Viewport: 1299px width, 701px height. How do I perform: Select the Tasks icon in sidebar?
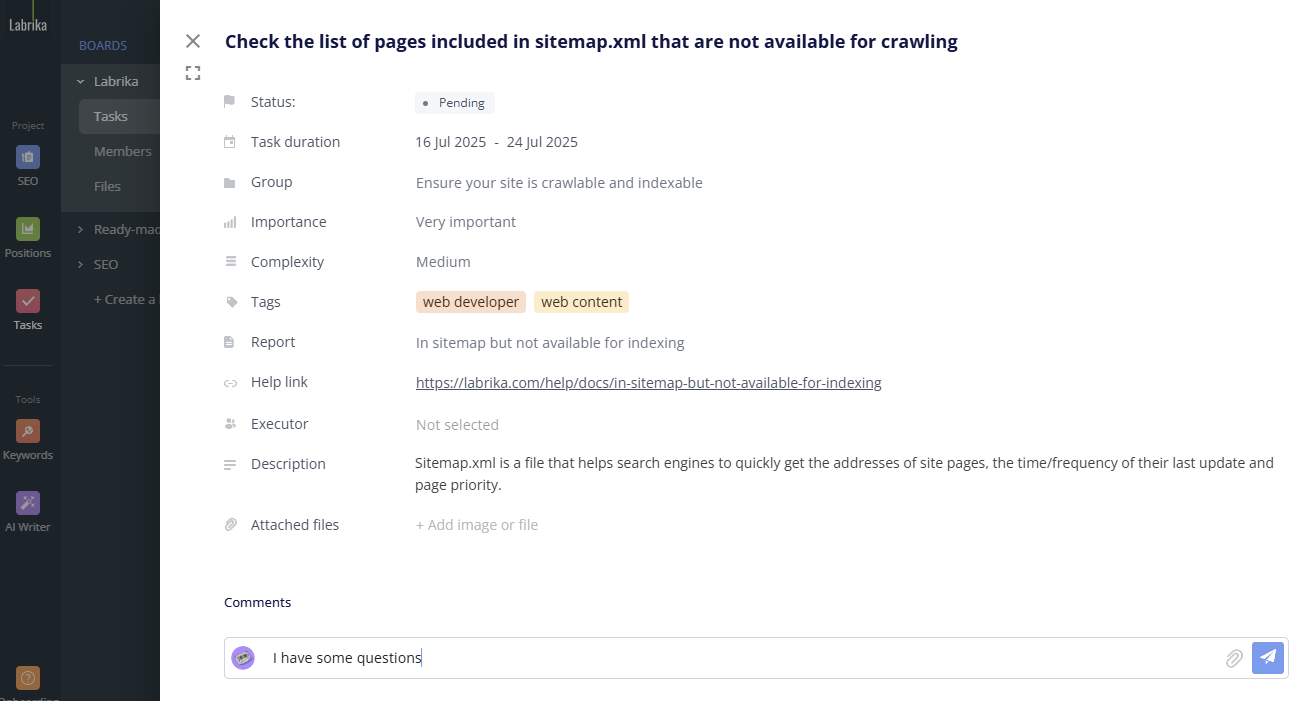point(28,302)
